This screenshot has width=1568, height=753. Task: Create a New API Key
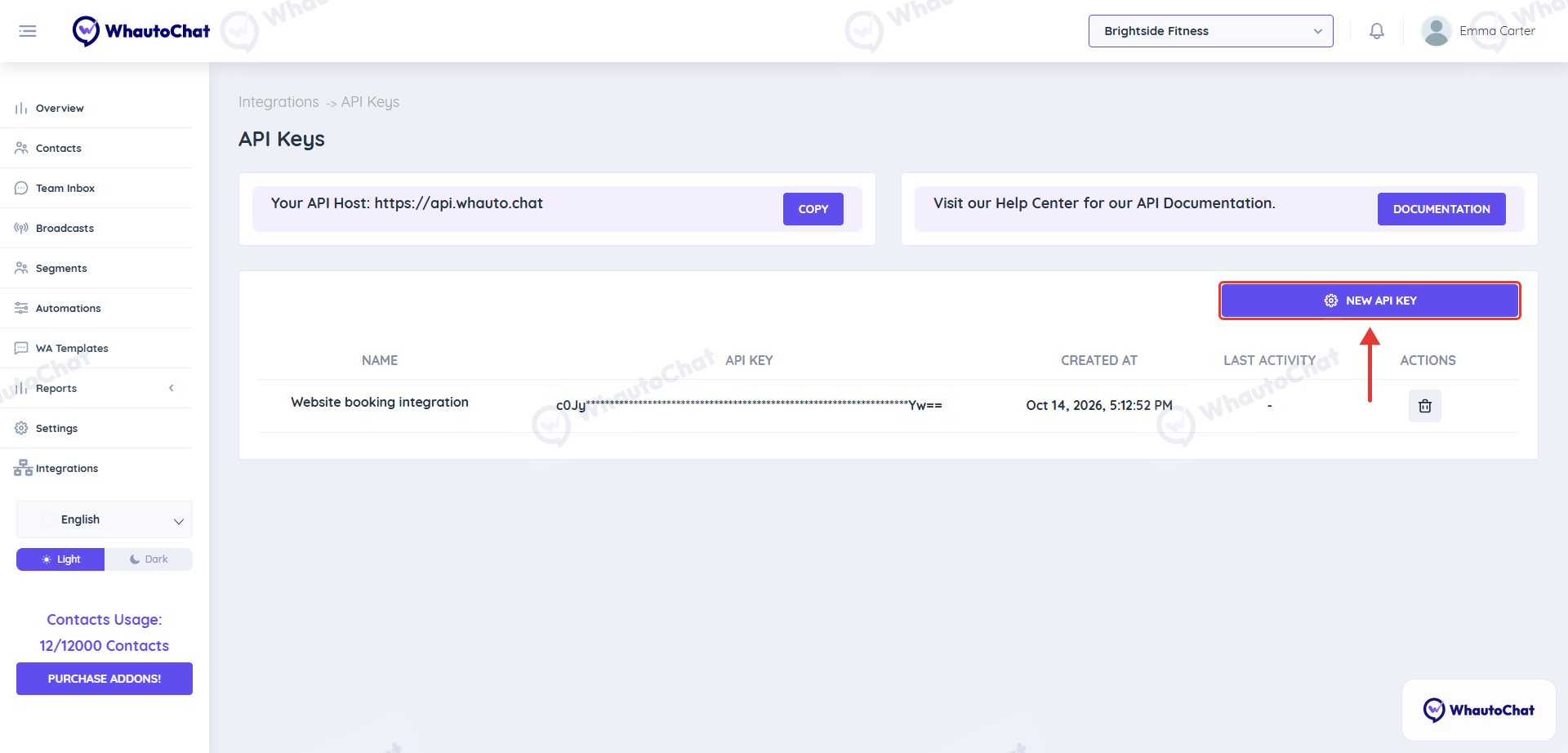[x=1370, y=301]
